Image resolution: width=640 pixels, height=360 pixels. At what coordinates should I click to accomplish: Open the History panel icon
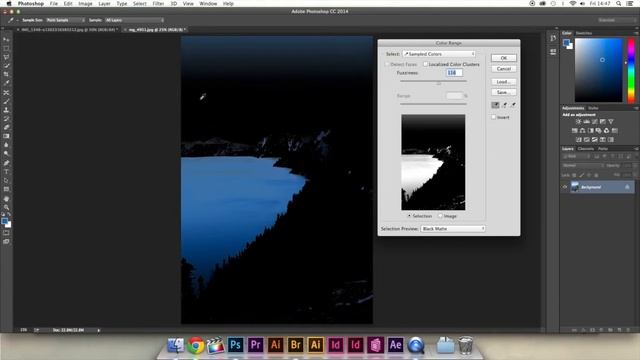click(x=553, y=38)
